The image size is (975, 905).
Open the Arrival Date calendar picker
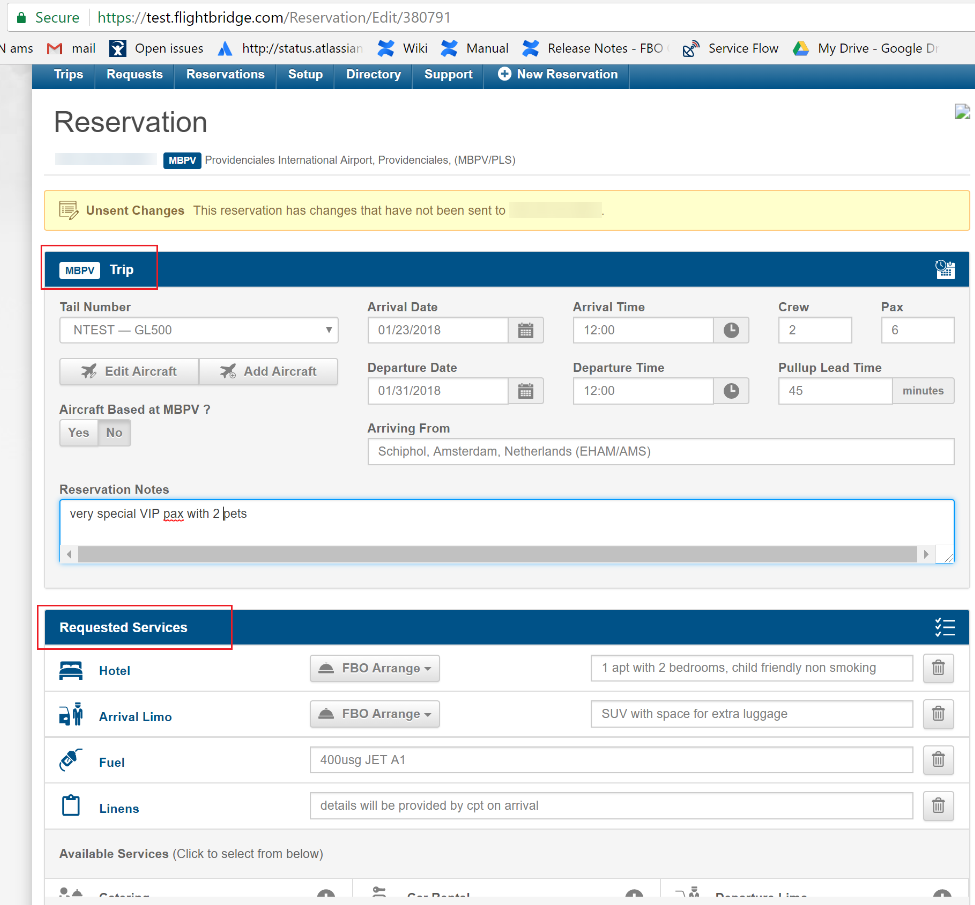526,330
